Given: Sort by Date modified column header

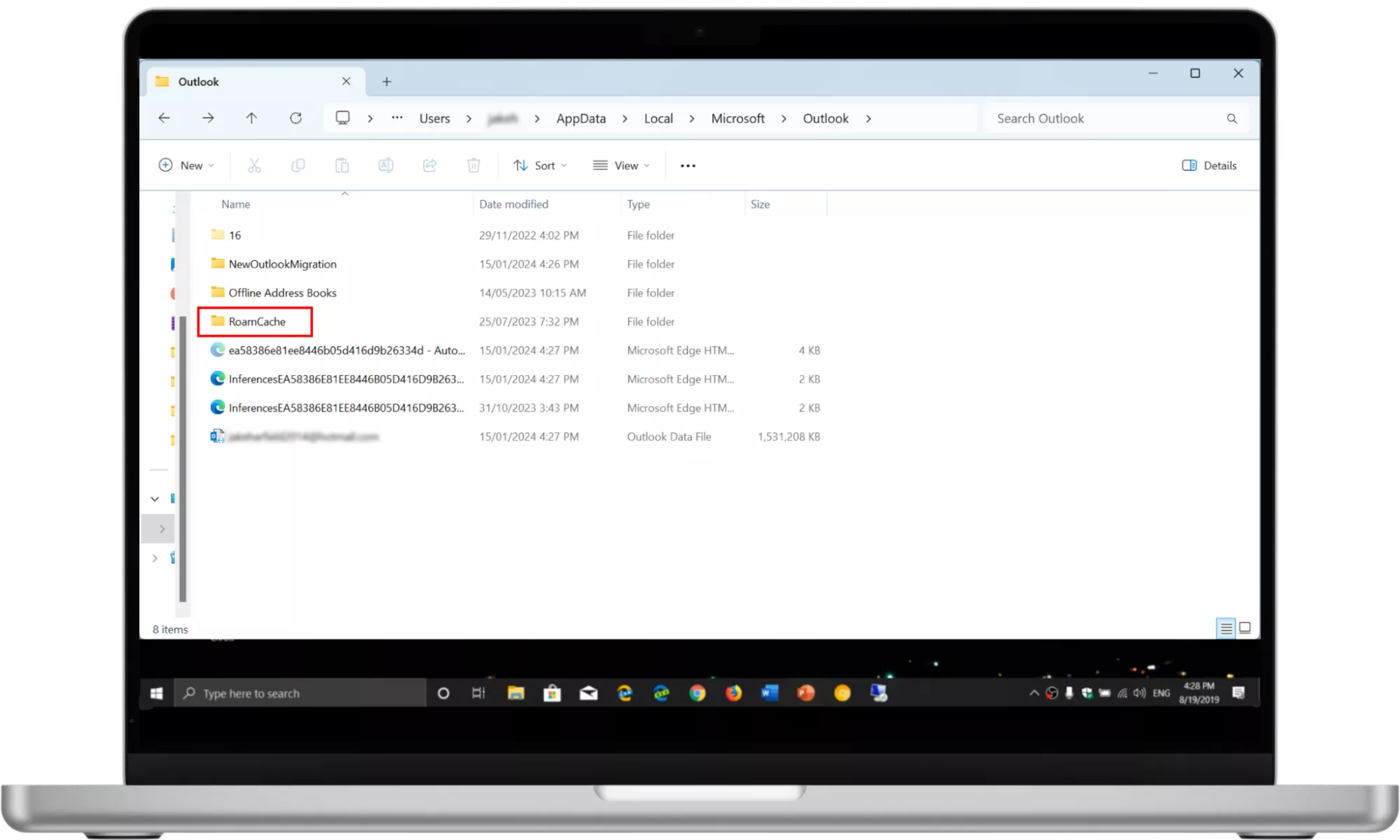Looking at the screenshot, I should pyautogui.click(x=513, y=204).
